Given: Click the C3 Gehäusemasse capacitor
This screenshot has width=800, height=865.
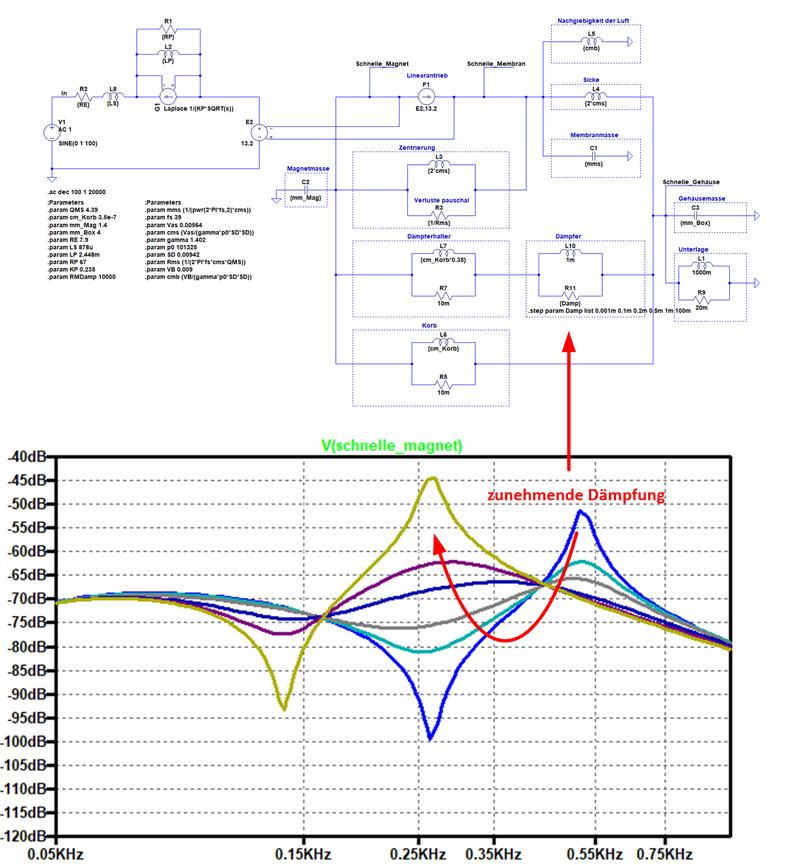Looking at the screenshot, I should pos(695,216).
